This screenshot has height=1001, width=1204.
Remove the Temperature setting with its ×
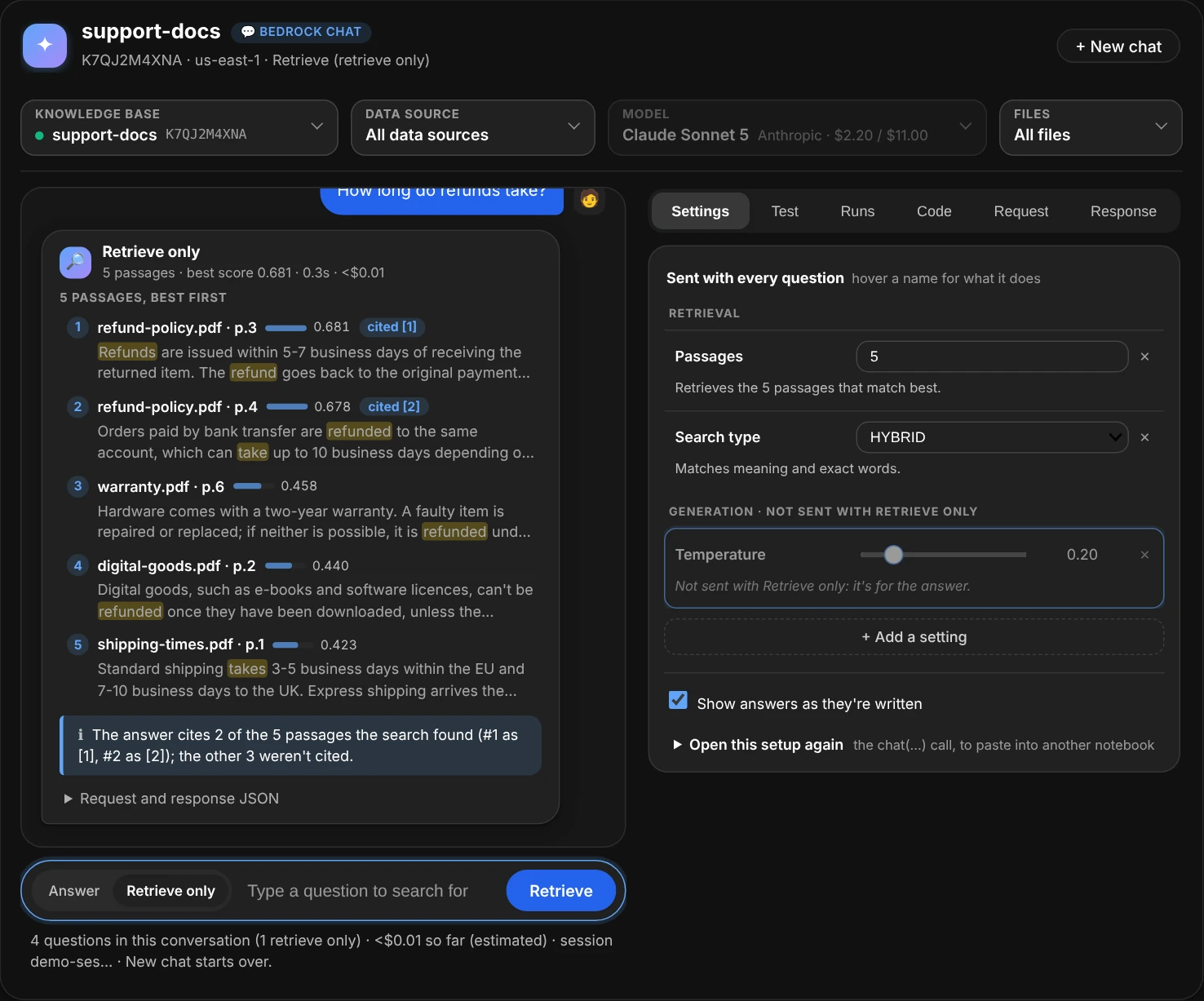pos(1144,555)
